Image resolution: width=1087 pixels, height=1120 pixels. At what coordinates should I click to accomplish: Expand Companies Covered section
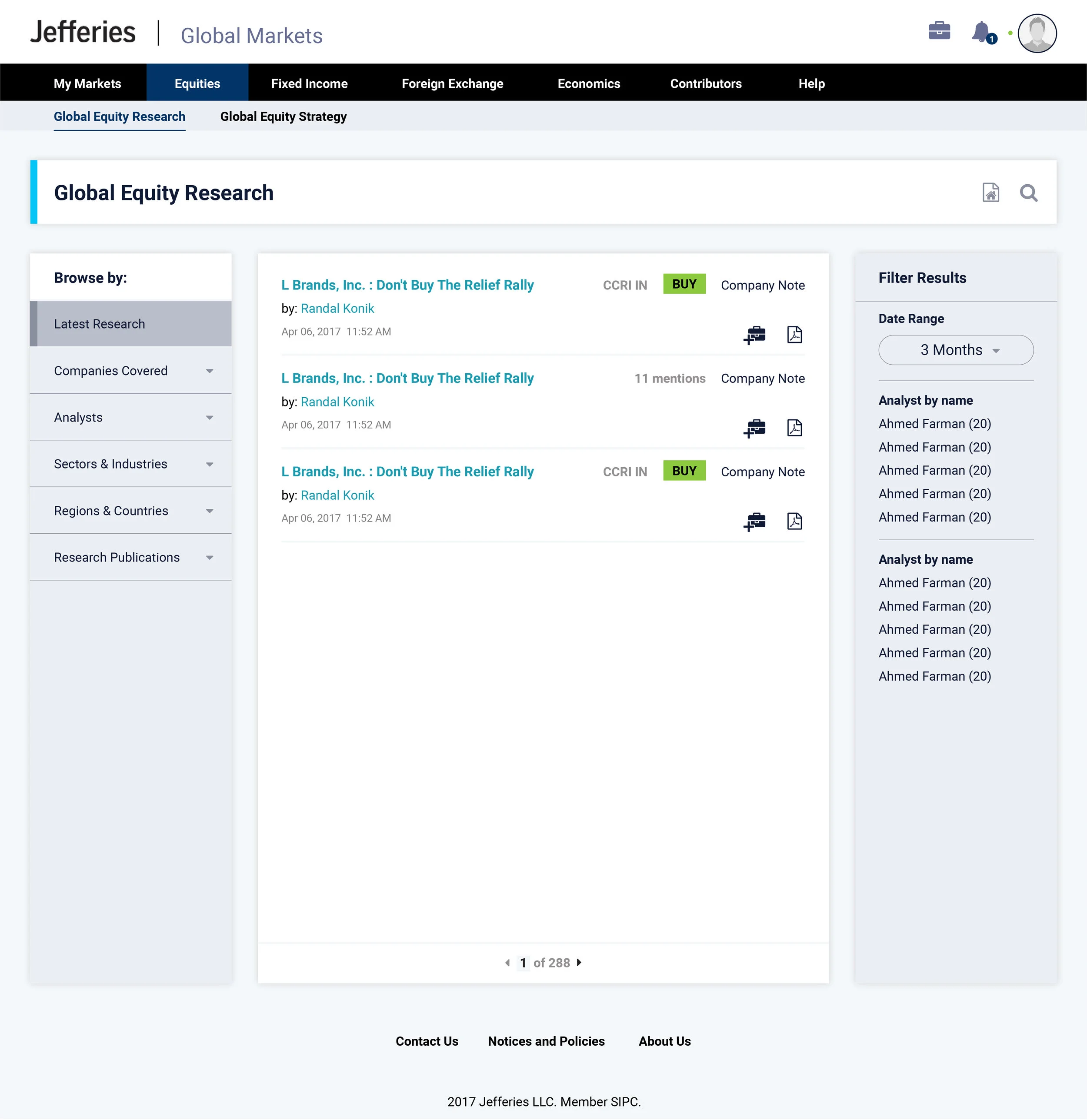(x=130, y=371)
